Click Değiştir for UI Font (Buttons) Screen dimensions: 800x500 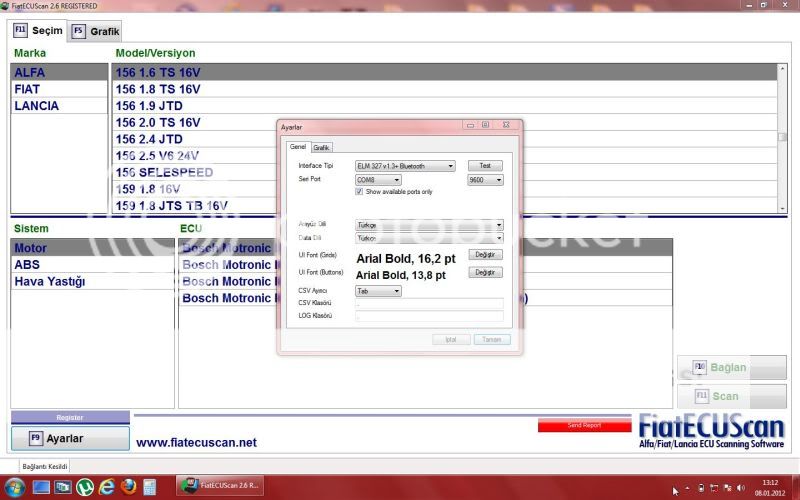[x=485, y=272]
